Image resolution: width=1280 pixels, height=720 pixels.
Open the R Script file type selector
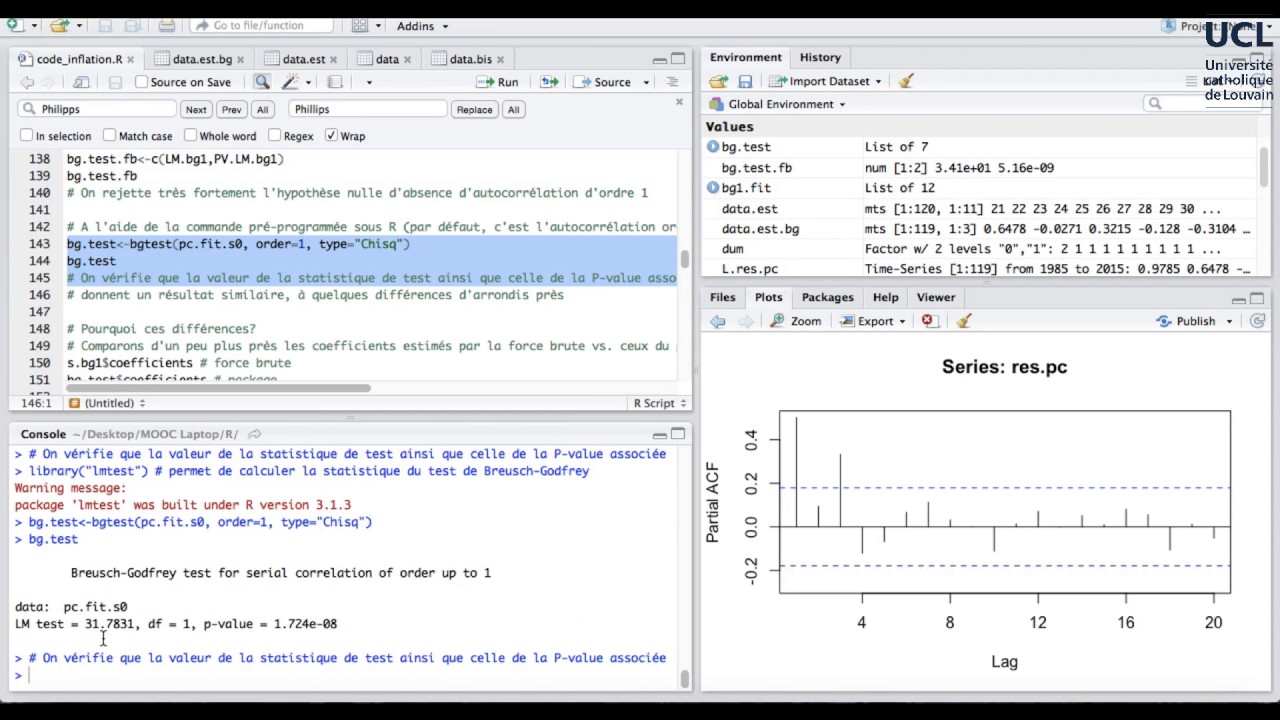click(661, 403)
